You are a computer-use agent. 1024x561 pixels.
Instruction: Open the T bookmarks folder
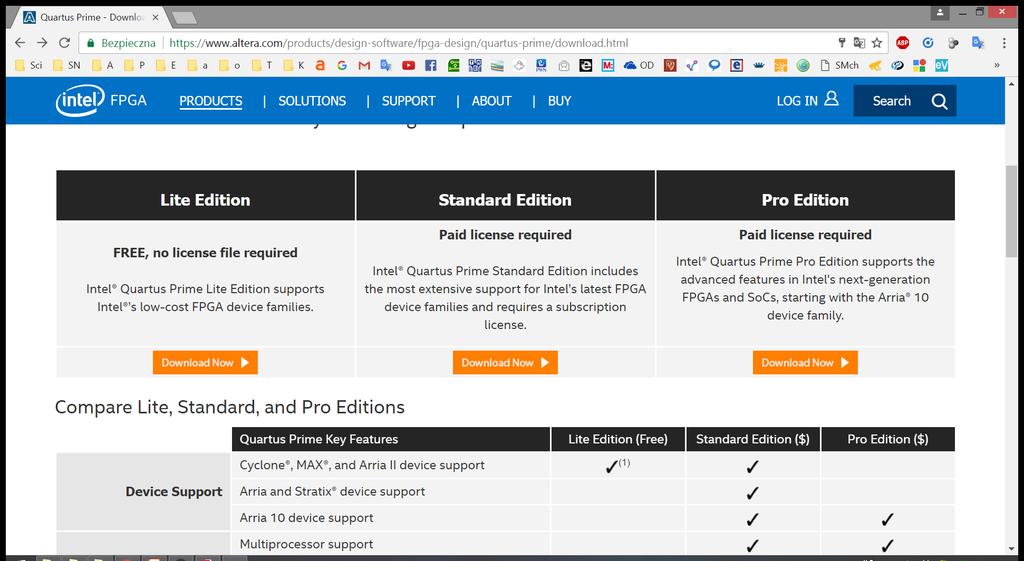tap(263, 65)
